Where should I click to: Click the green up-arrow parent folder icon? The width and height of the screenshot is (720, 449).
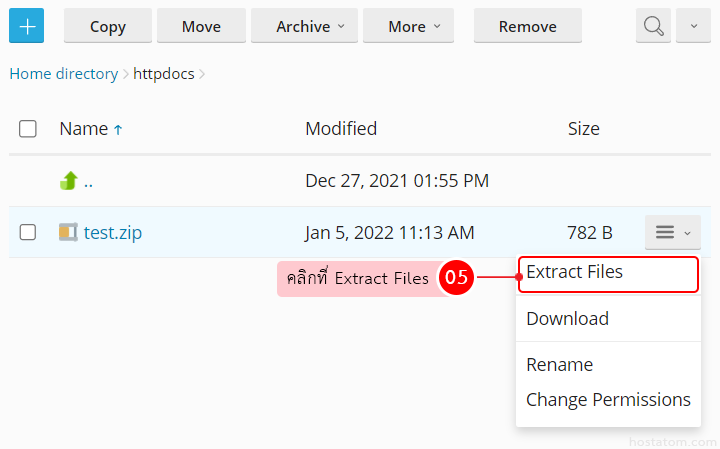tap(69, 181)
